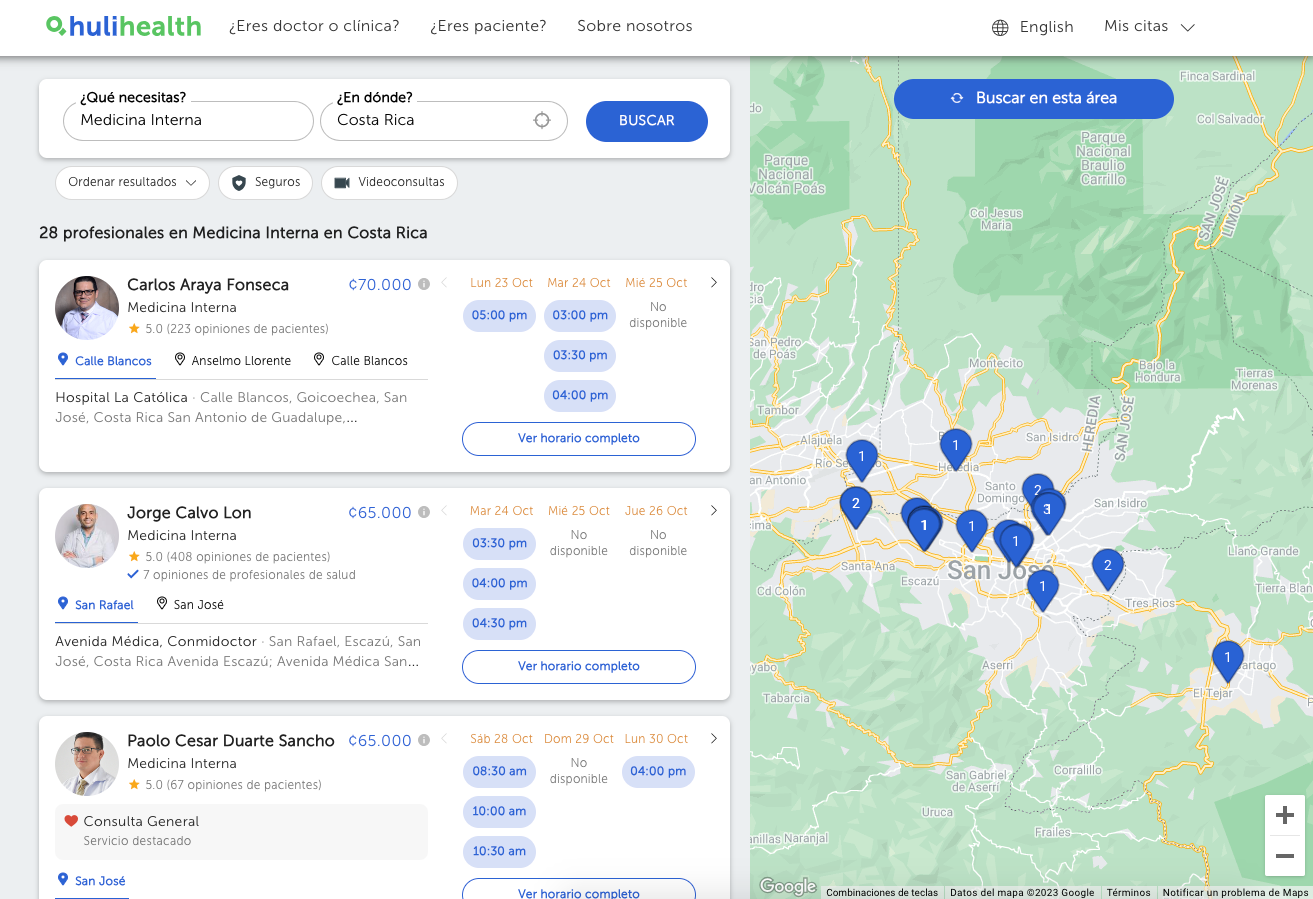
Task: Select the map pin numbered 2 near Tres Rios
Action: tap(1107, 569)
